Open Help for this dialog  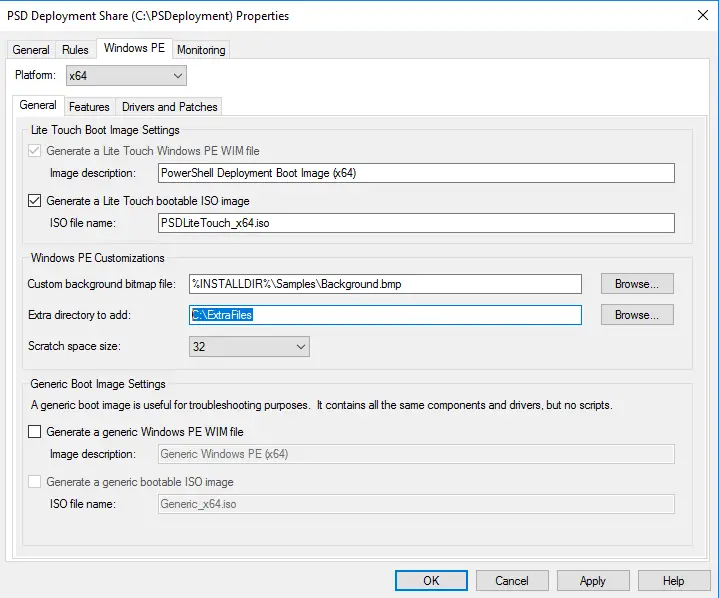click(674, 581)
